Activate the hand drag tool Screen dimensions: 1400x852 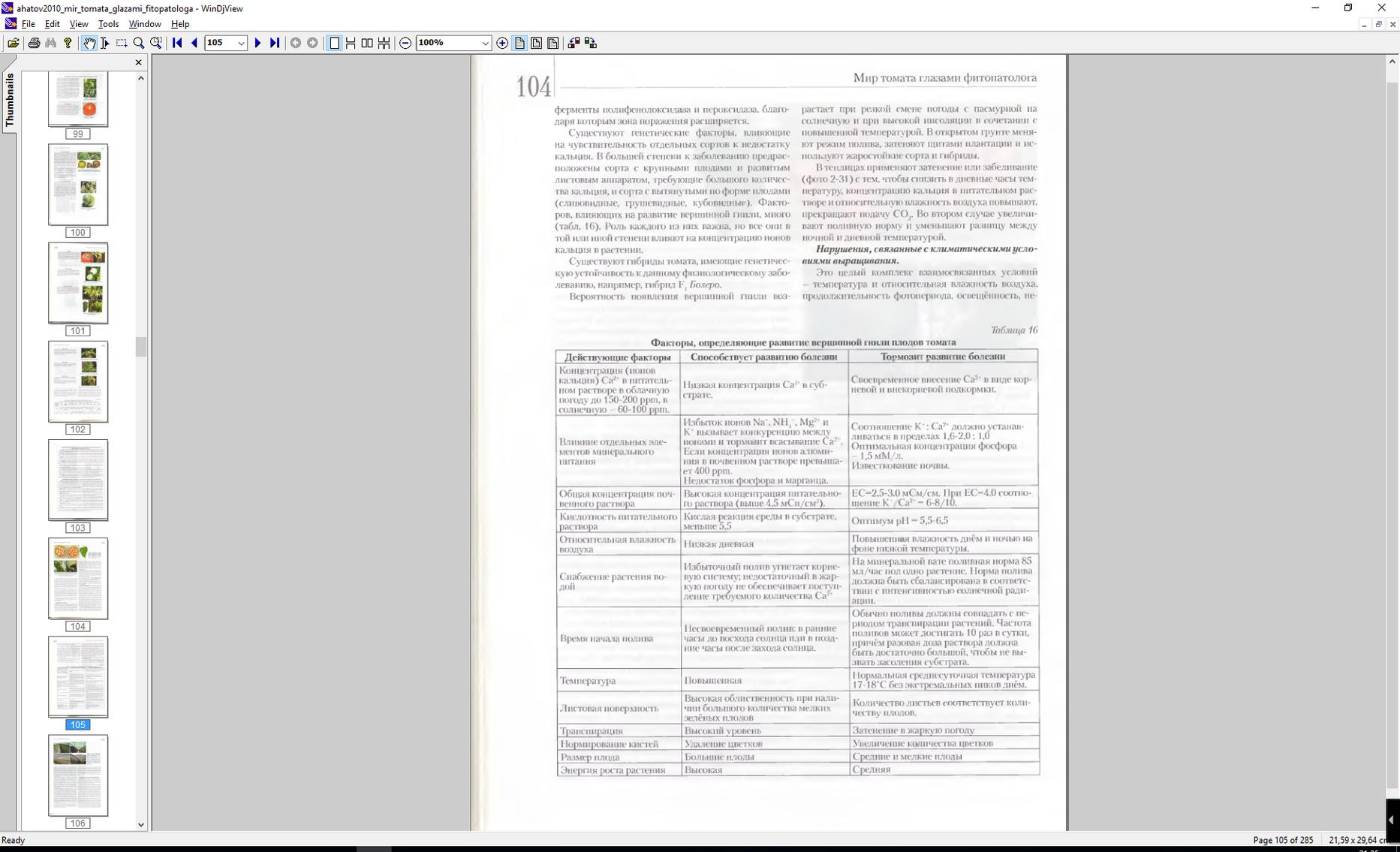89,43
